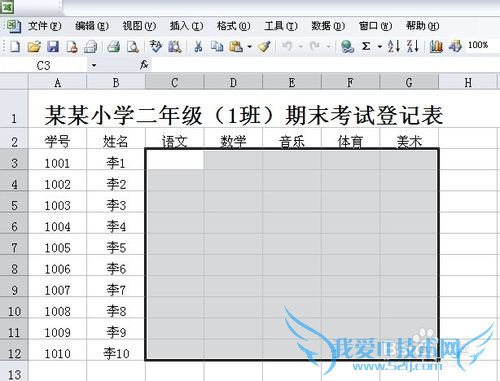This screenshot has height=381, width=500.
Task: Click the fx Insert Function icon
Action: click(144, 65)
